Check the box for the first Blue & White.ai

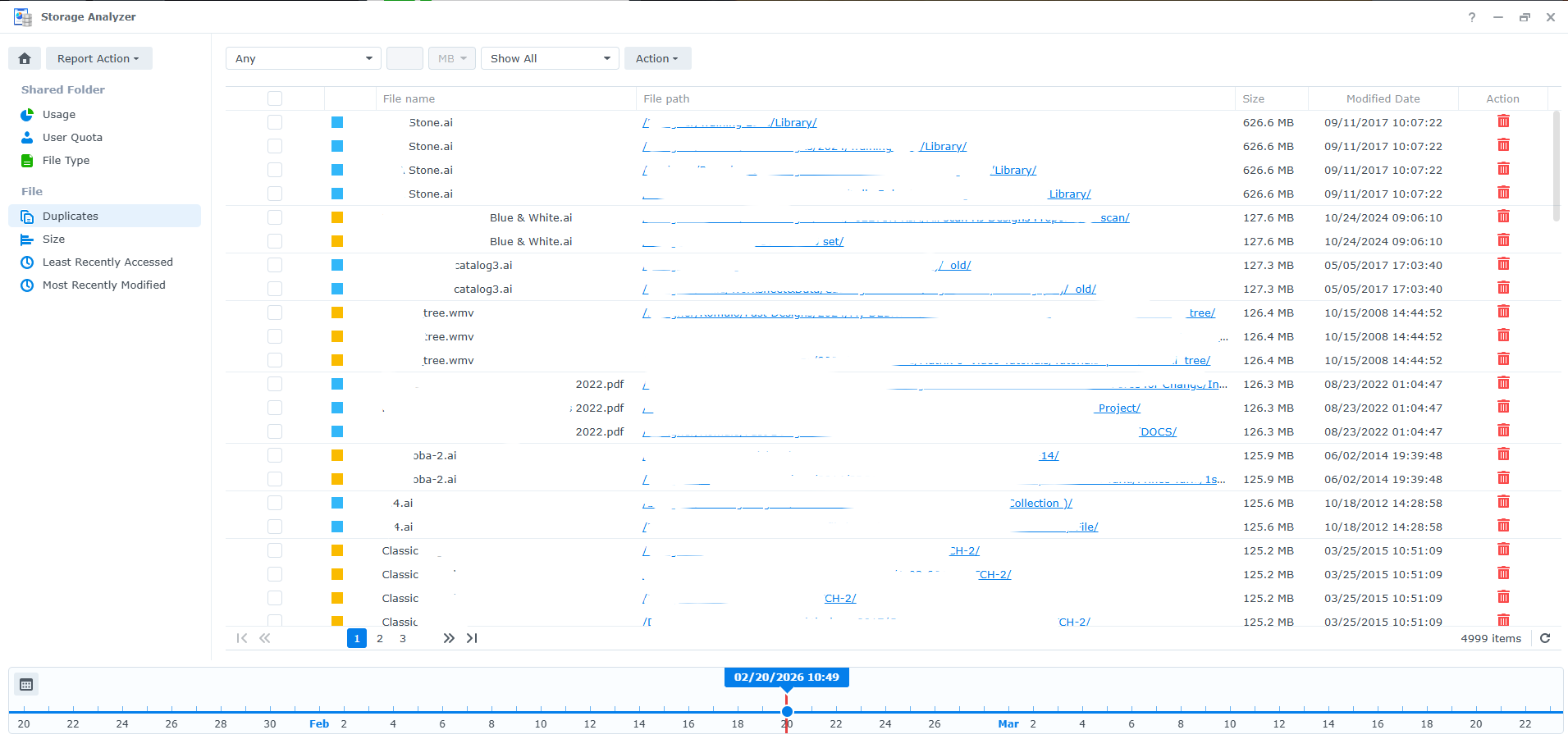pyautogui.click(x=275, y=217)
